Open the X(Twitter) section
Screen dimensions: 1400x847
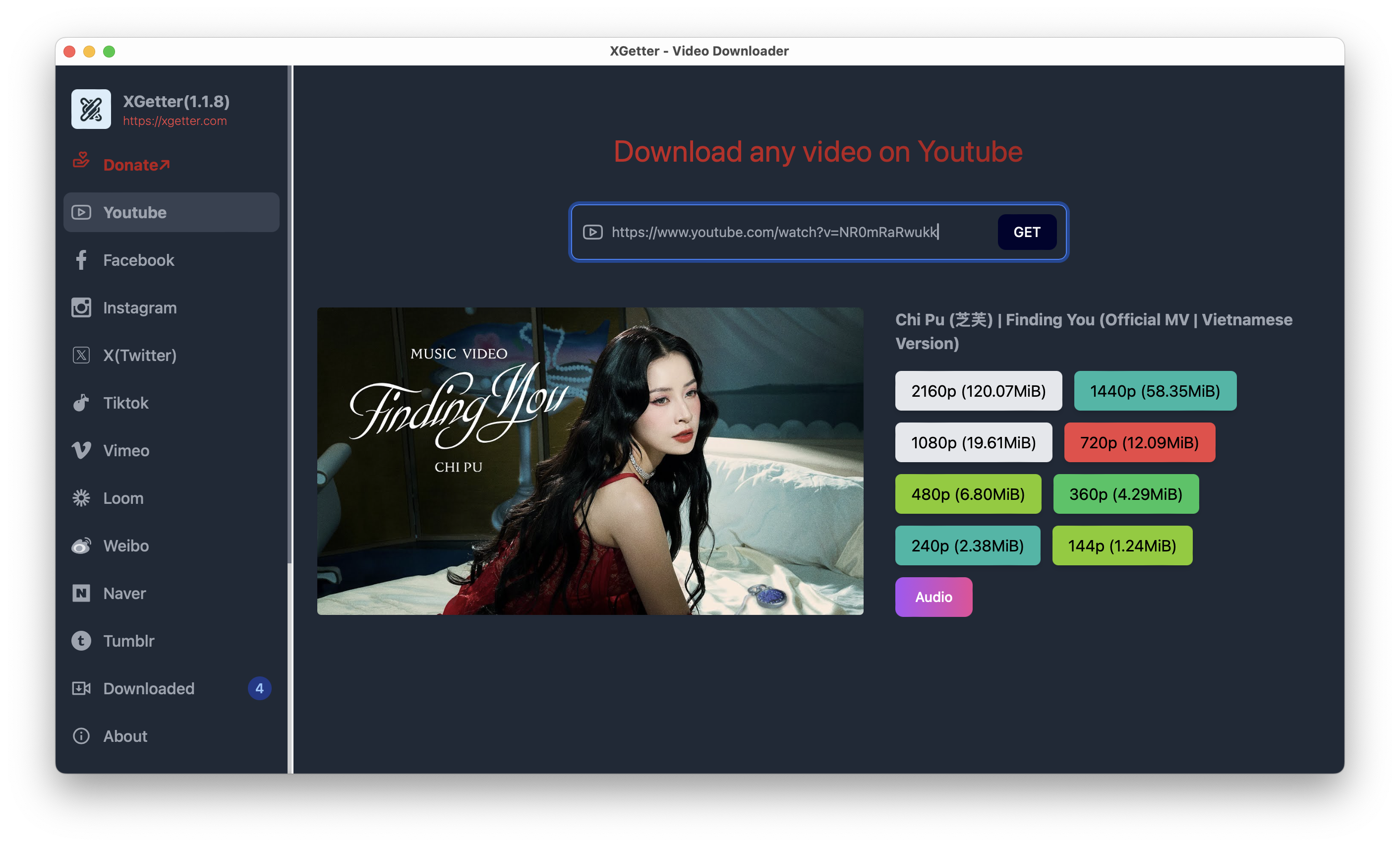click(x=172, y=355)
